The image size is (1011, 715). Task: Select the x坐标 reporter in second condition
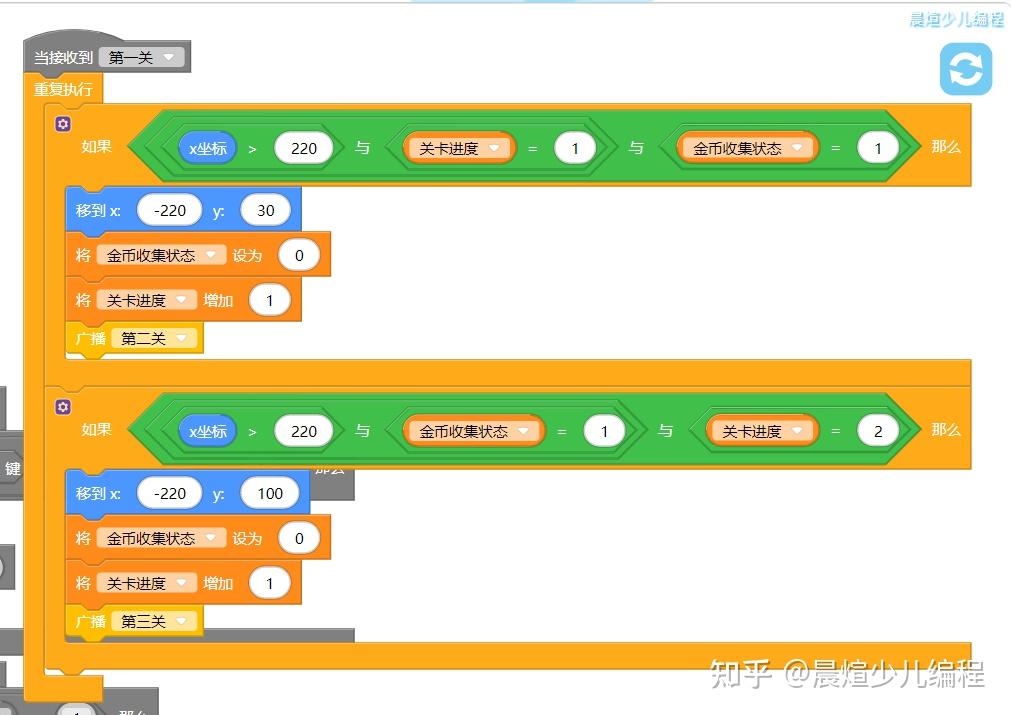coord(208,431)
